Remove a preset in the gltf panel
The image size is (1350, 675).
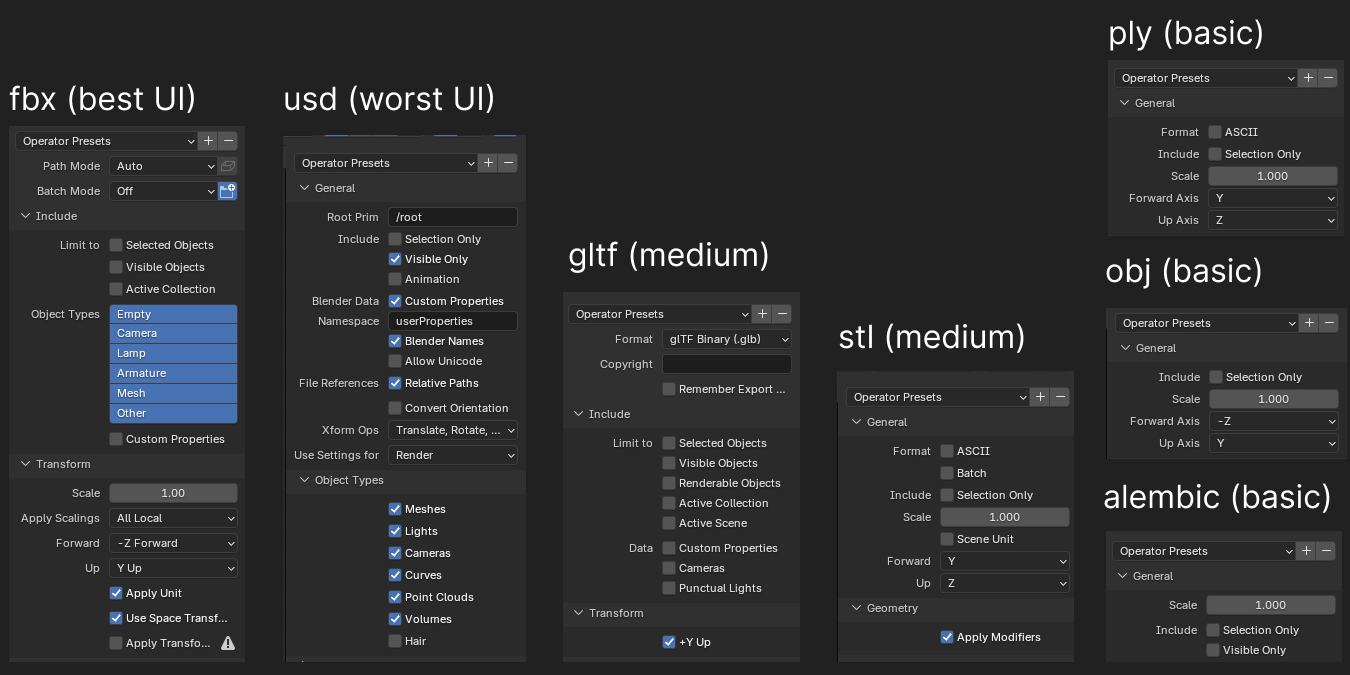(782, 314)
